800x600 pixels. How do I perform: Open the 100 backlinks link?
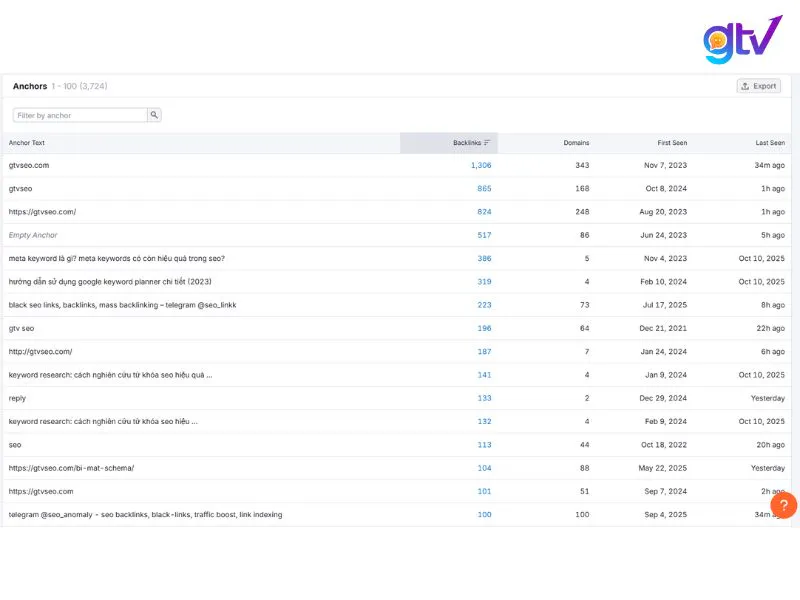pyautogui.click(x=484, y=515)
